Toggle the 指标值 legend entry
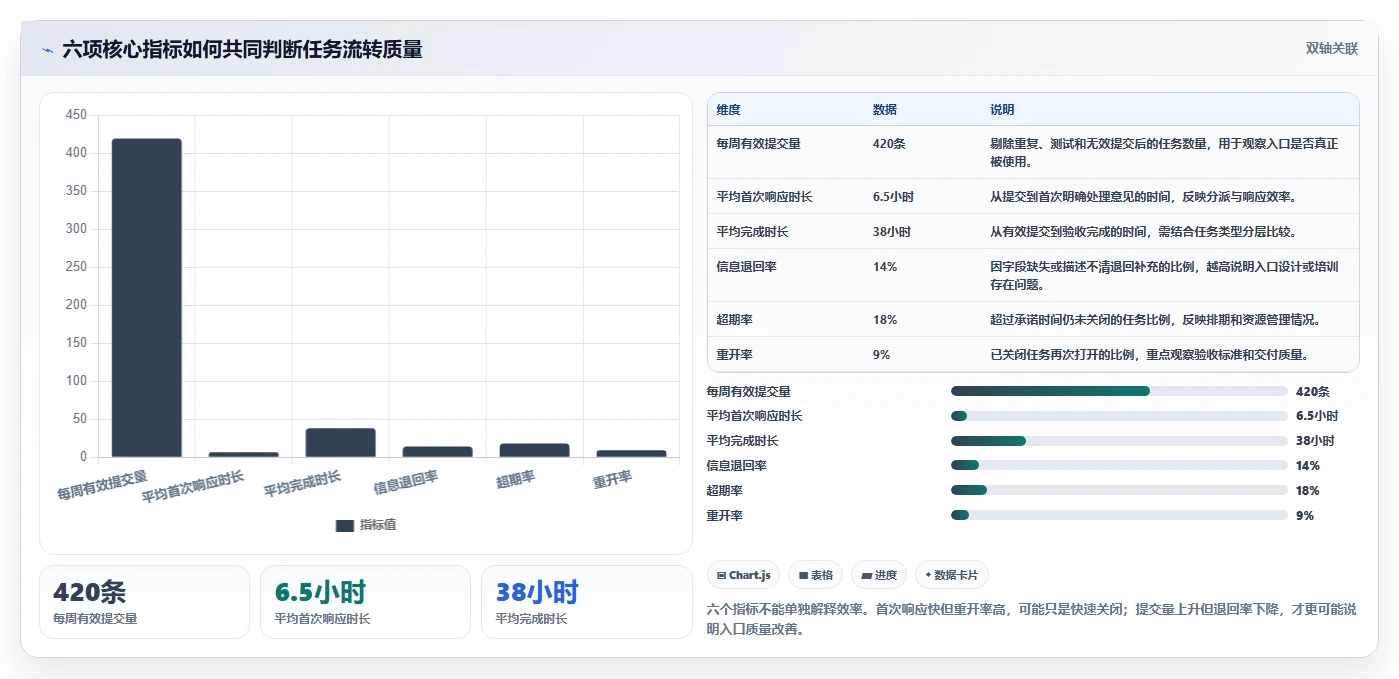Screen dimensions: 1399x679 coord(366,525)
